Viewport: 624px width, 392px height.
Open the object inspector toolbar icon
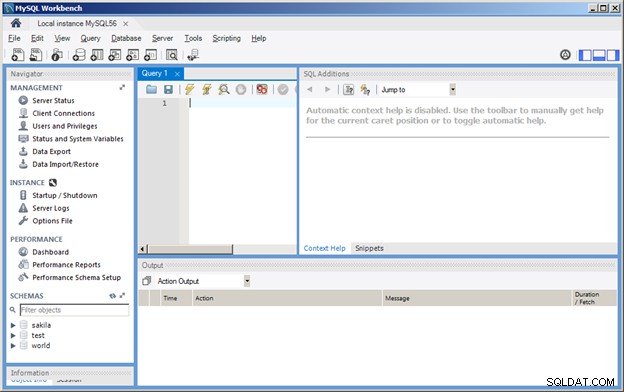[57, 55]
